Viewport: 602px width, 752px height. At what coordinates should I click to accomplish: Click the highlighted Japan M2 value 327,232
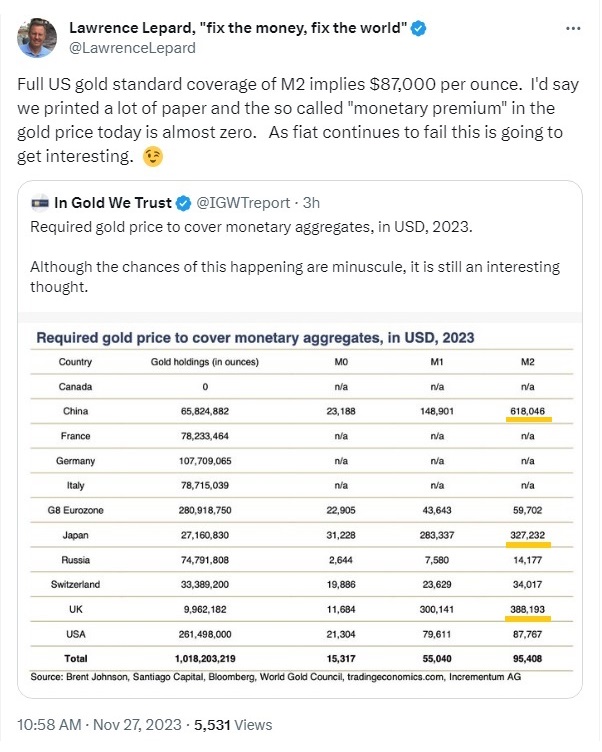click(x=528, y=535)
